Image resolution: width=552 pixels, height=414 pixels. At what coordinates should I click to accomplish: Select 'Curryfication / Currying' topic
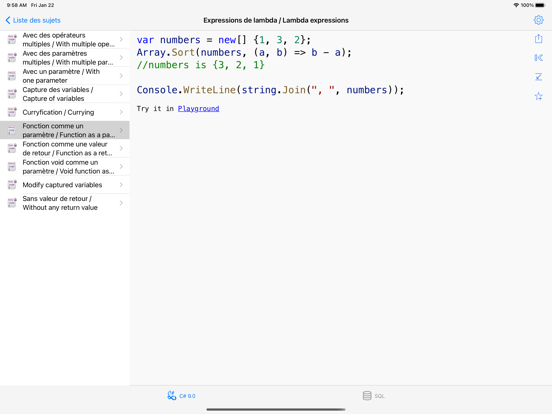(65, 112)
